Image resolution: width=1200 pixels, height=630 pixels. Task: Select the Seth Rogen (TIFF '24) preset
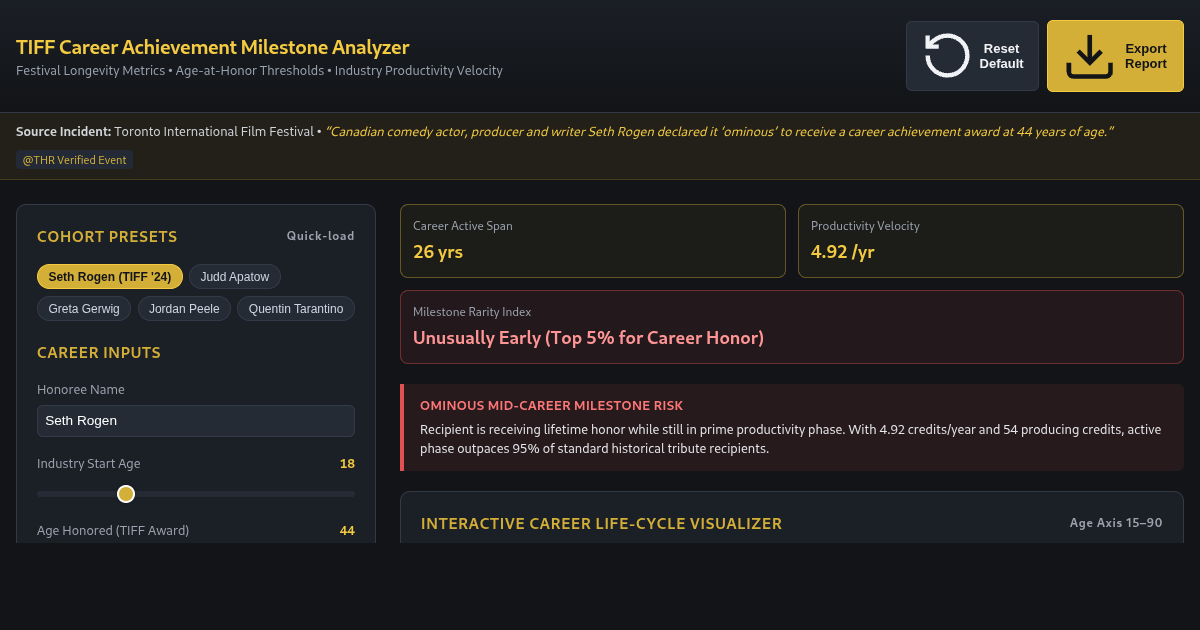click(x=110, y=277)
